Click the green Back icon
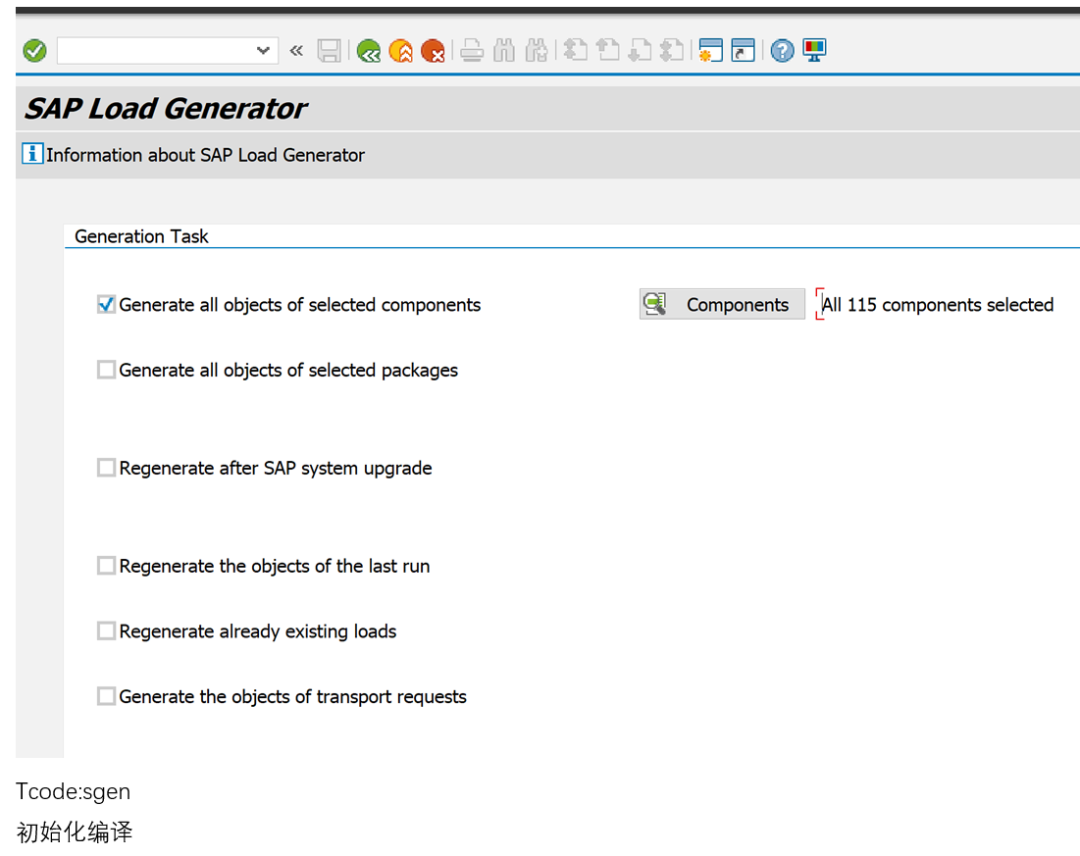Screen dimensions: 1080x856 tap(368, 50)
